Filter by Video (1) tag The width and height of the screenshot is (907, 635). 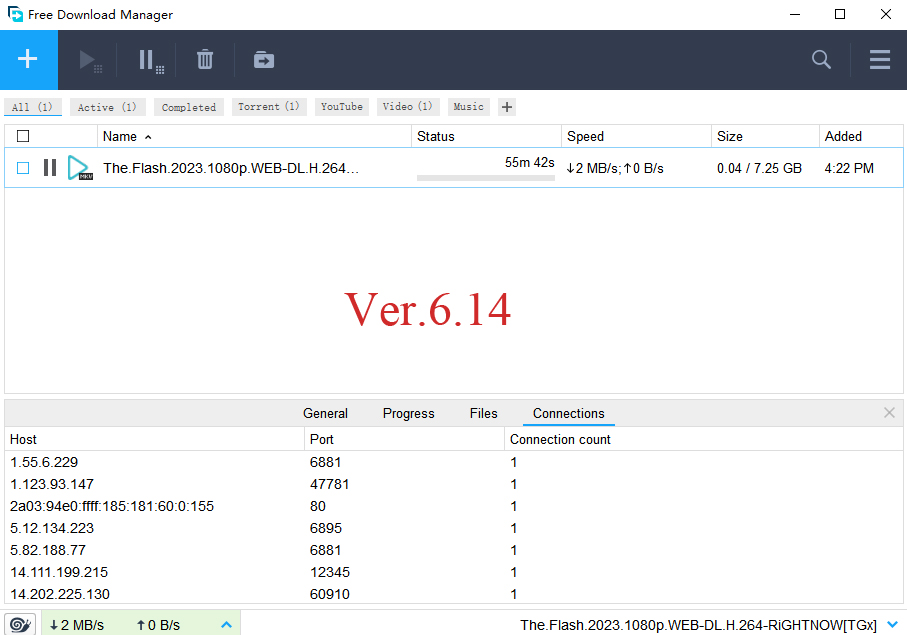tap(408, 107)
